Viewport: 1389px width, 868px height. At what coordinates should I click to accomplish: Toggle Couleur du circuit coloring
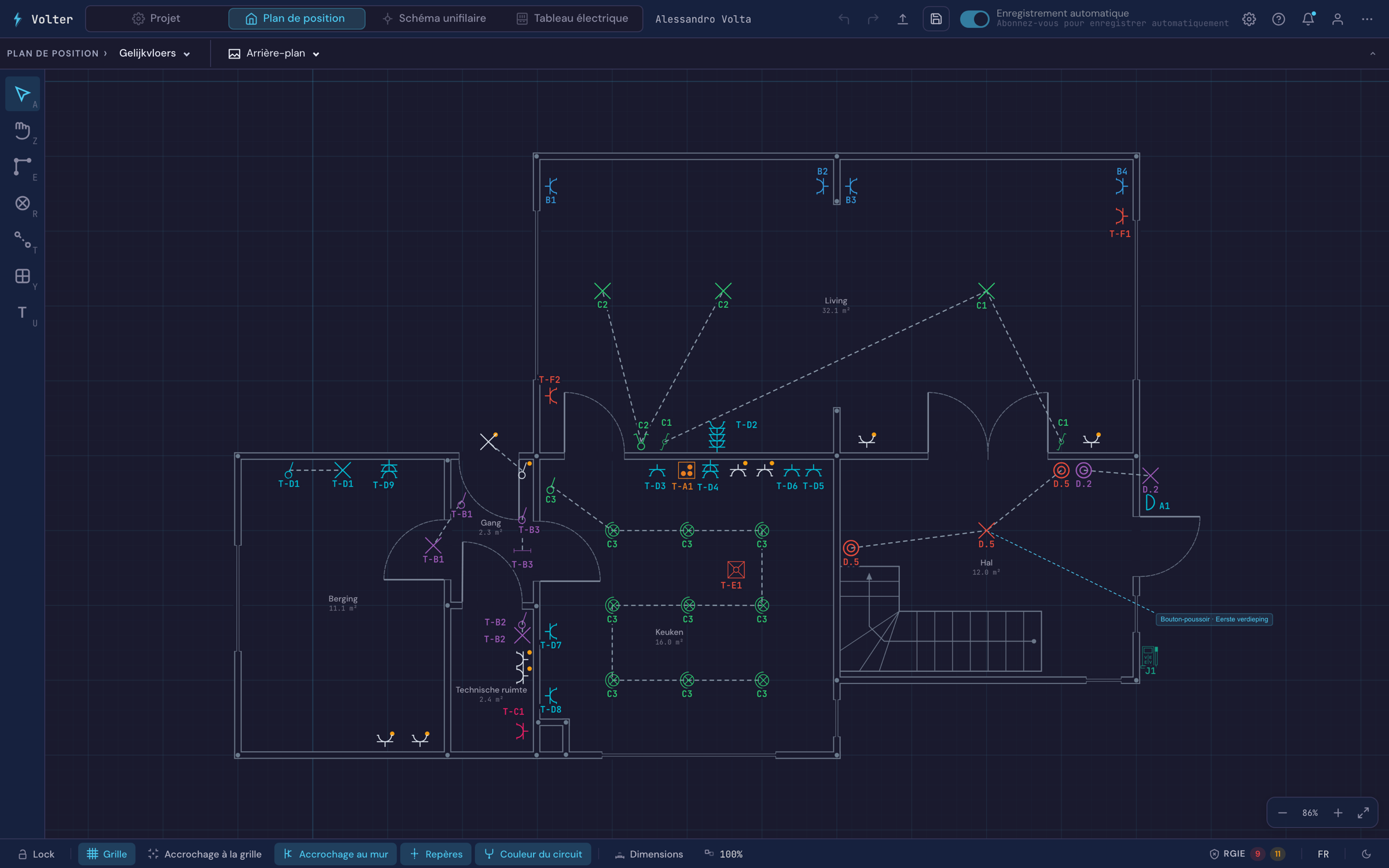click(x=533, y=854)
